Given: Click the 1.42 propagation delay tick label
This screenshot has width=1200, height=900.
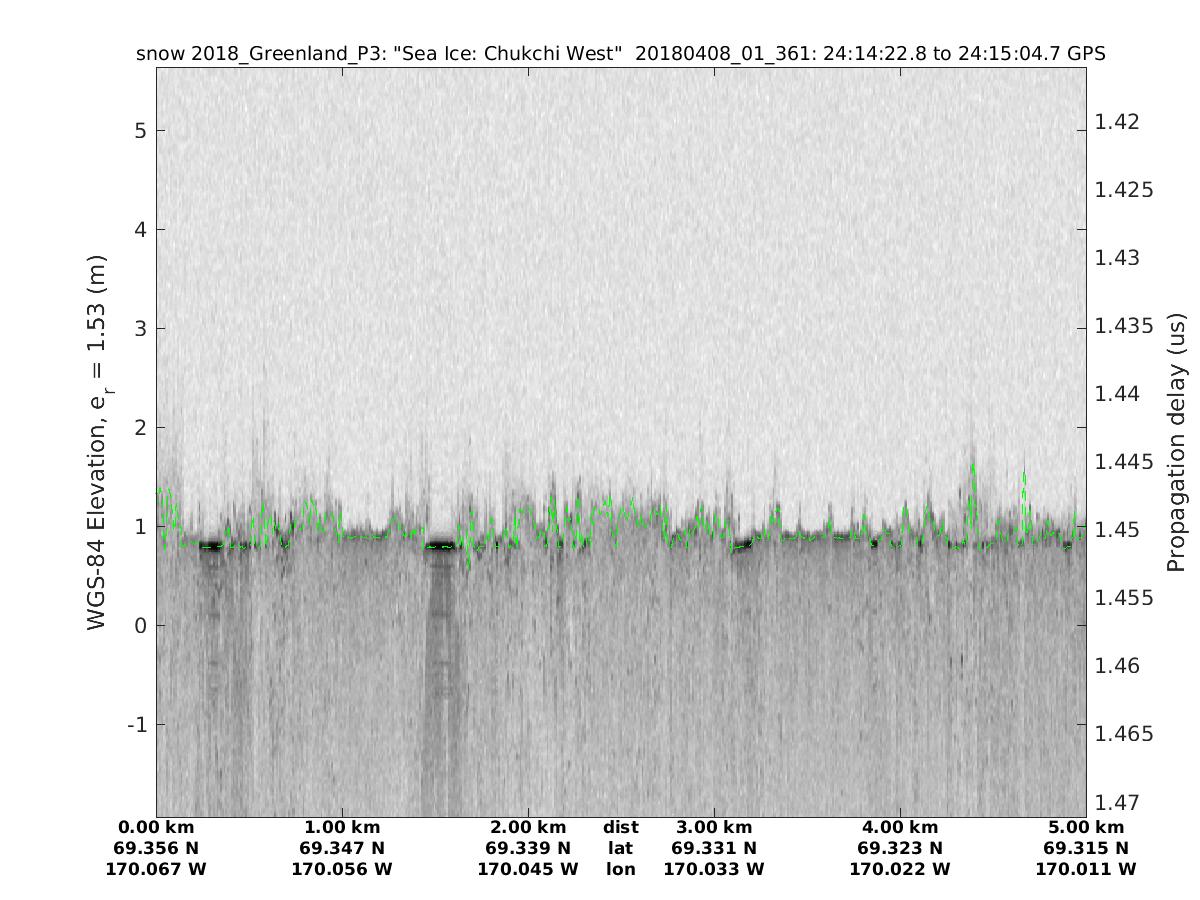Looking at the screenshot, I should pos(1117,122).
